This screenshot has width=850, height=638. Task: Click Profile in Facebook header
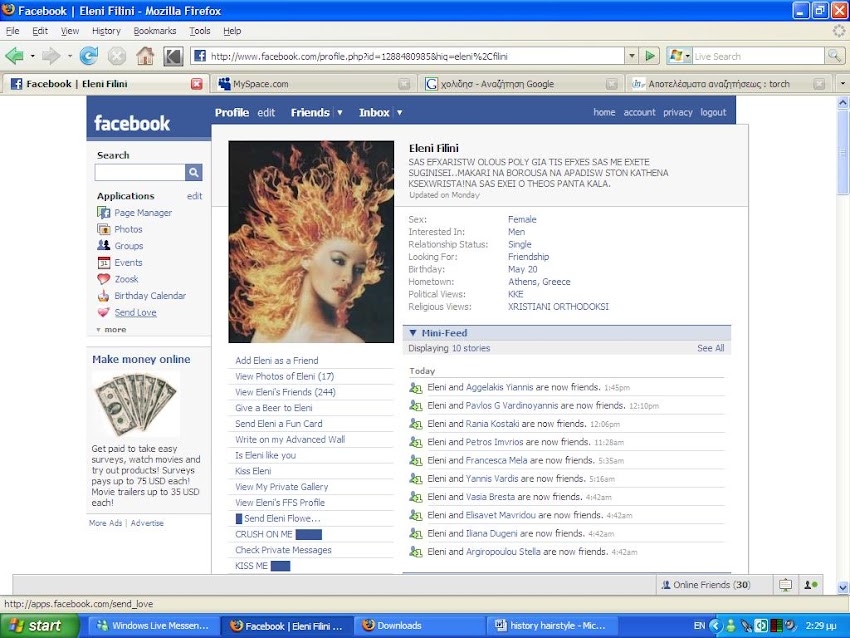pyautogui.click(x=231, y=113)
